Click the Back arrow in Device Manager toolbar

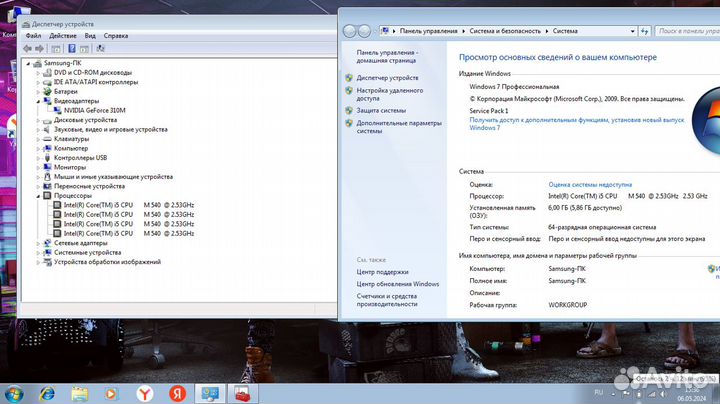click(x=28, y=48)
